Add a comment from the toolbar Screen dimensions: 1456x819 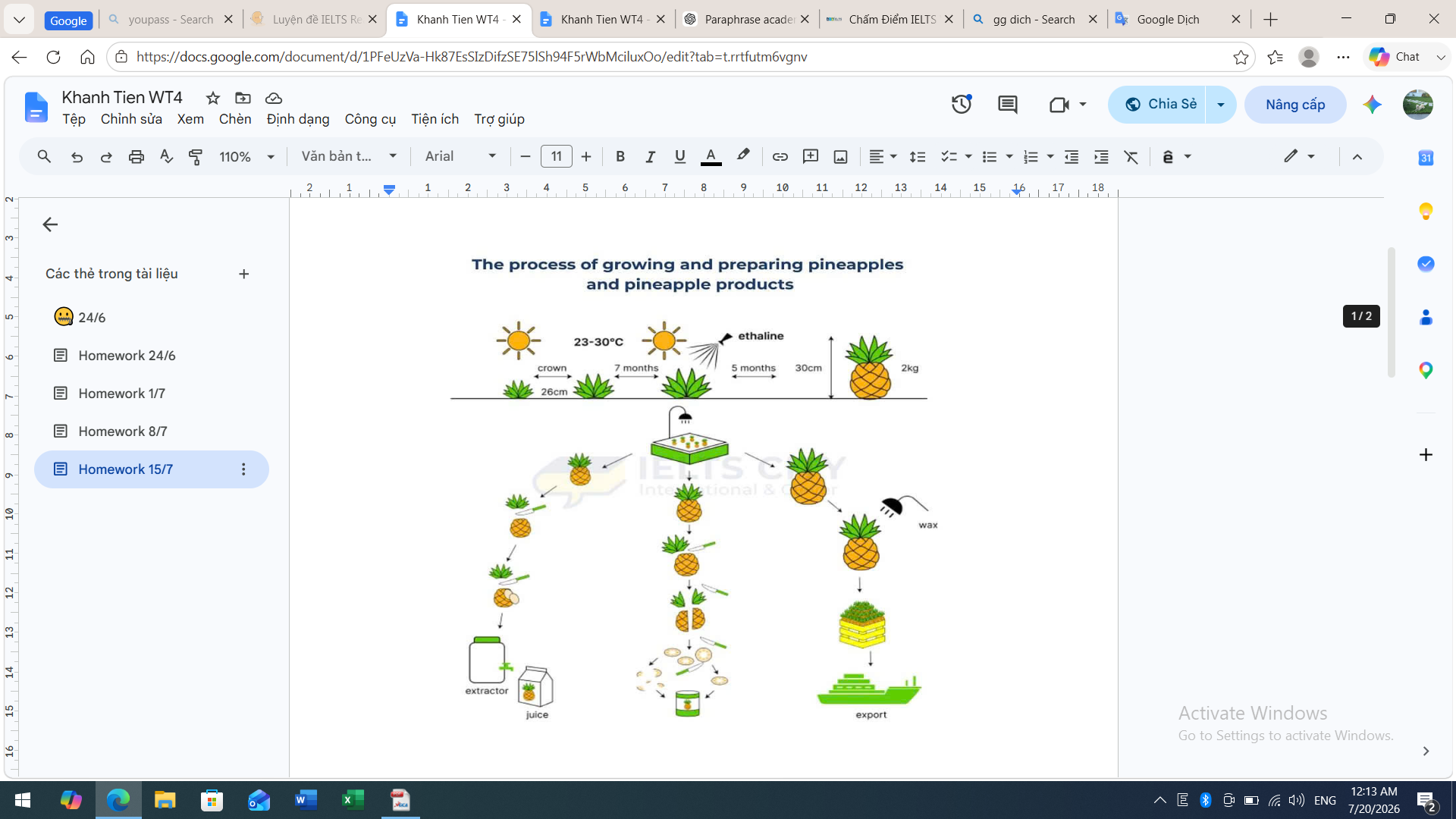tap(811, 156)
